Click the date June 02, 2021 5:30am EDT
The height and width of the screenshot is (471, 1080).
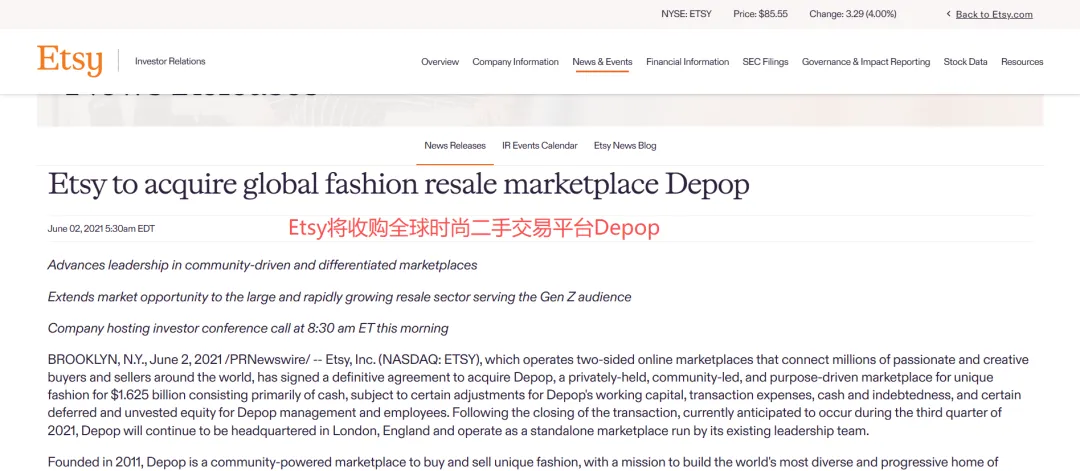101,229
